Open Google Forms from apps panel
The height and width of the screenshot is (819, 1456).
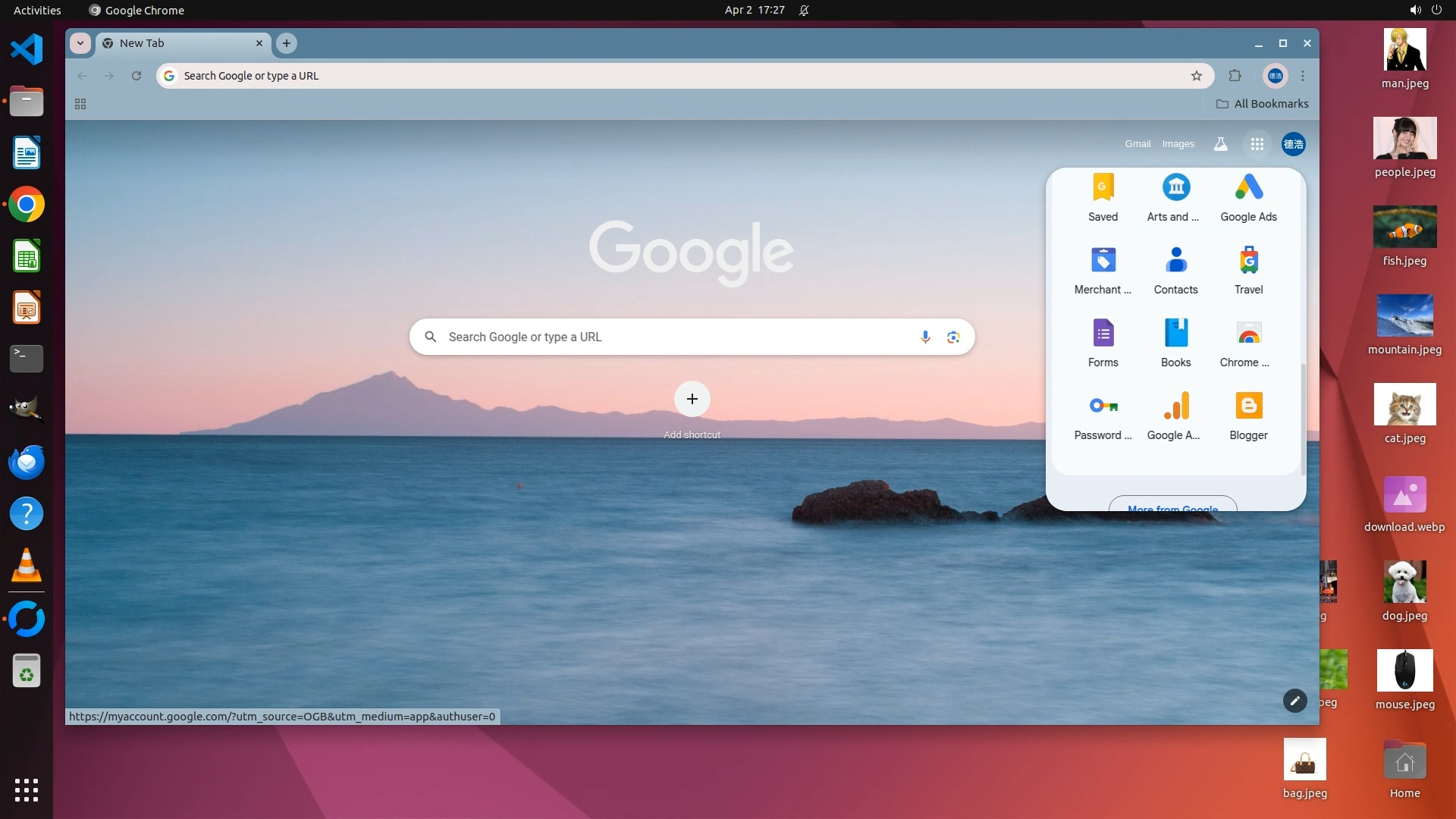[1103, 343]
